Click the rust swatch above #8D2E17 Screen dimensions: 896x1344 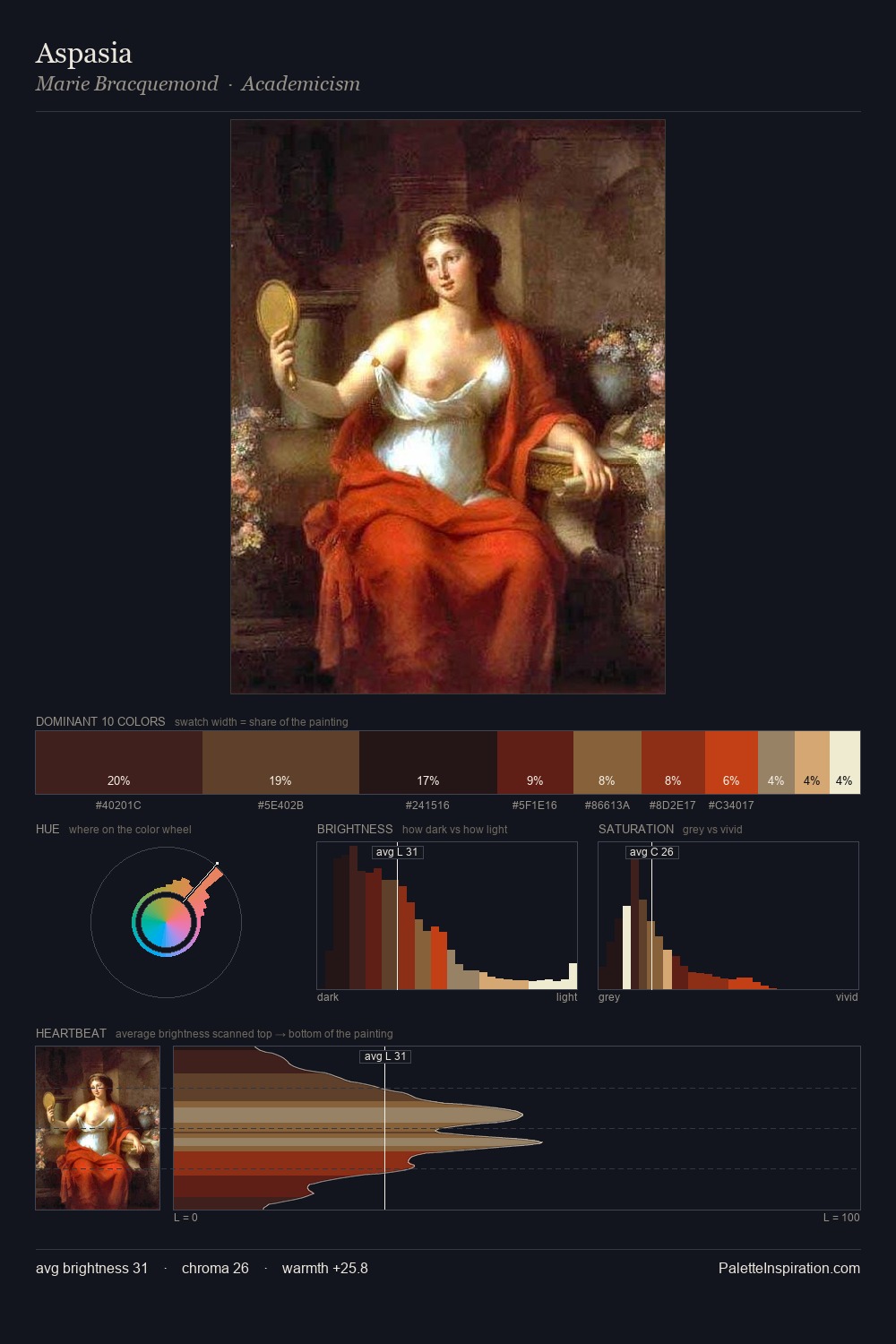(x=673, y=762)
